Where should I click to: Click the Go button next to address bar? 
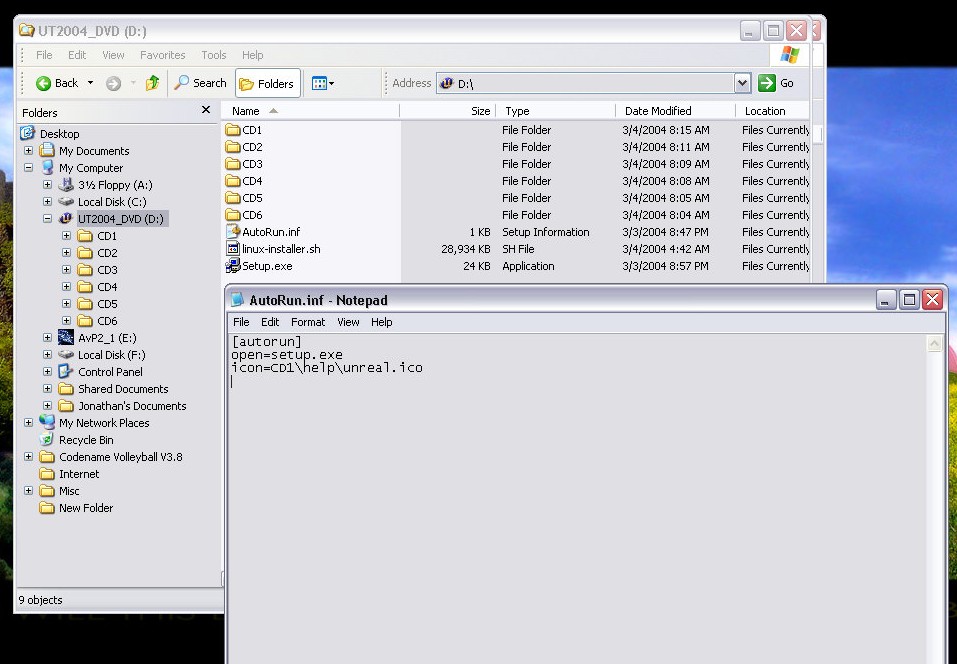coord(776,83)
